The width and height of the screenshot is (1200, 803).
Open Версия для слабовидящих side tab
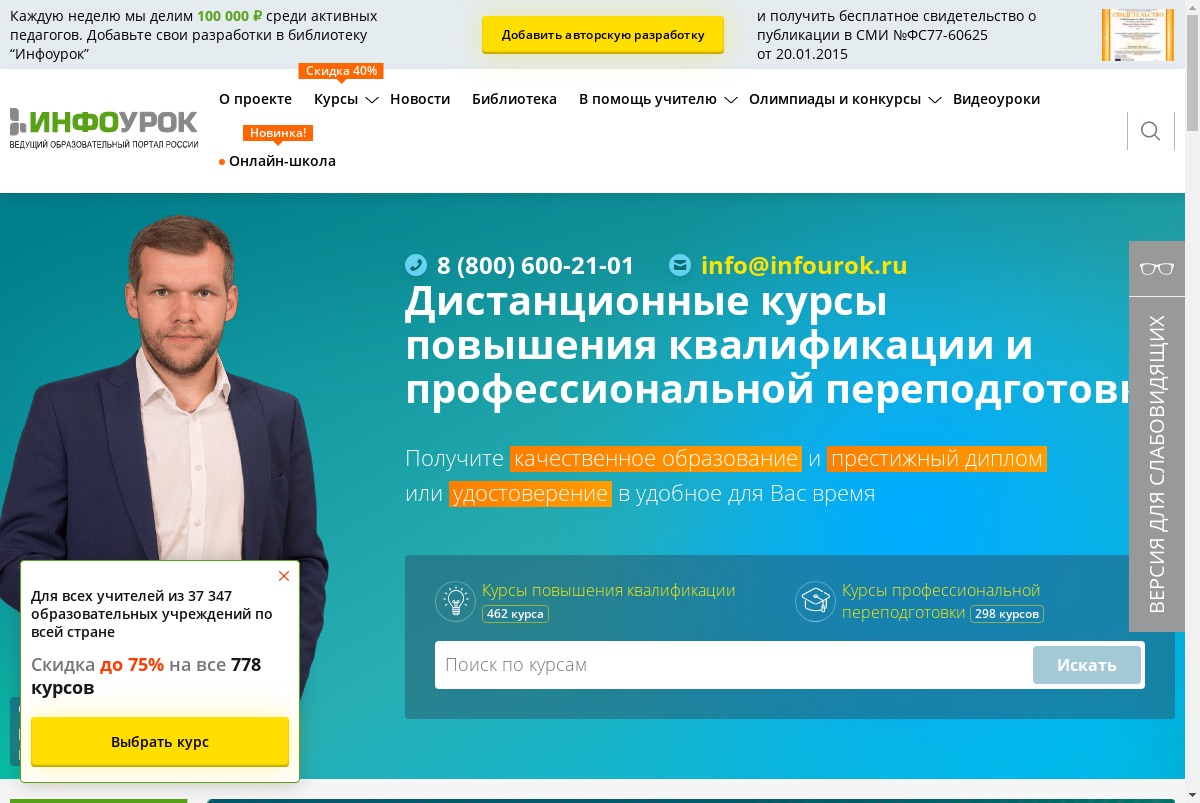pos(1157,464)
